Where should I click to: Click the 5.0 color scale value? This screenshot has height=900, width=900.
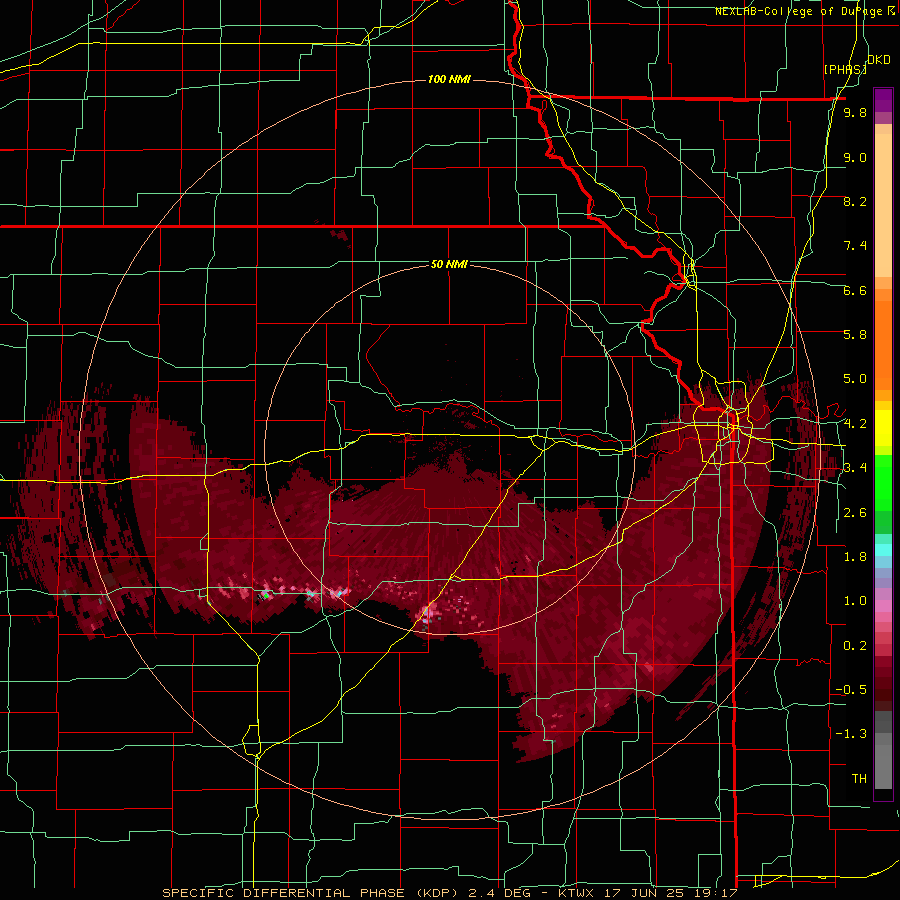[855, 379]
